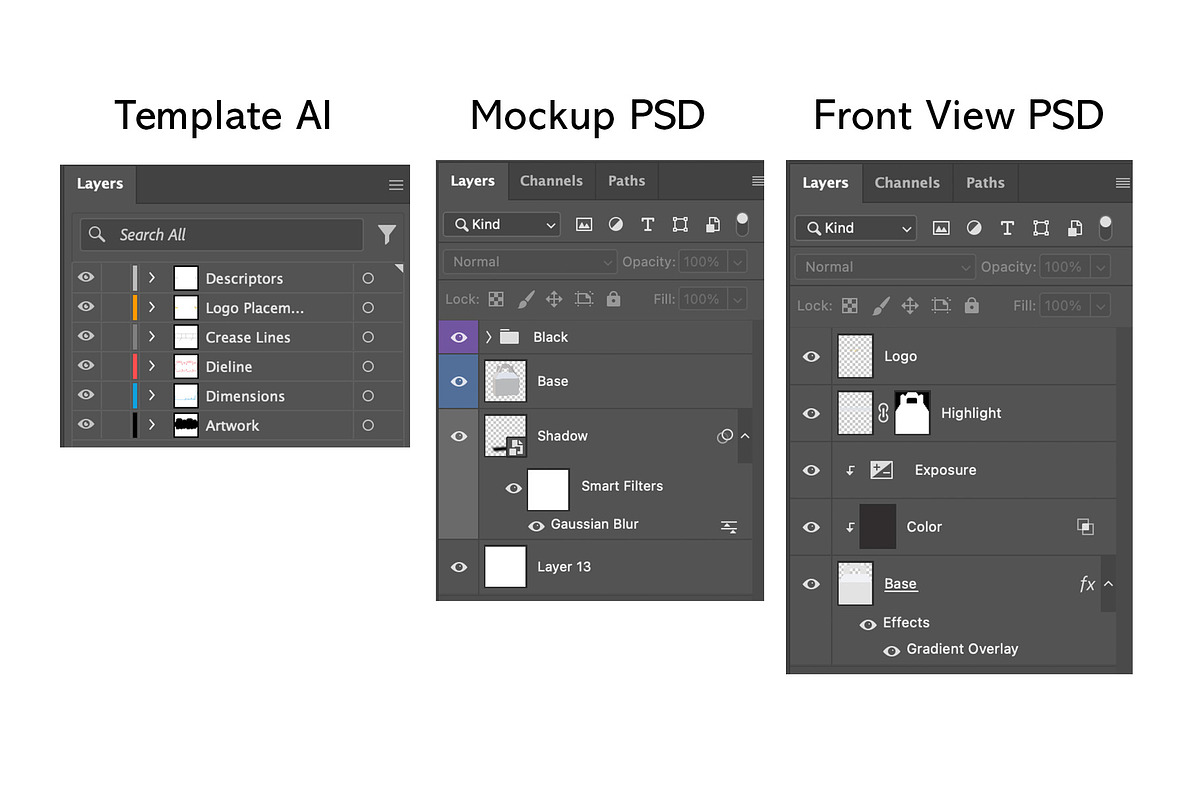1200x800 pixels.
Task: Click the filter funnel icon in Template AI
Action: point(387,235)
